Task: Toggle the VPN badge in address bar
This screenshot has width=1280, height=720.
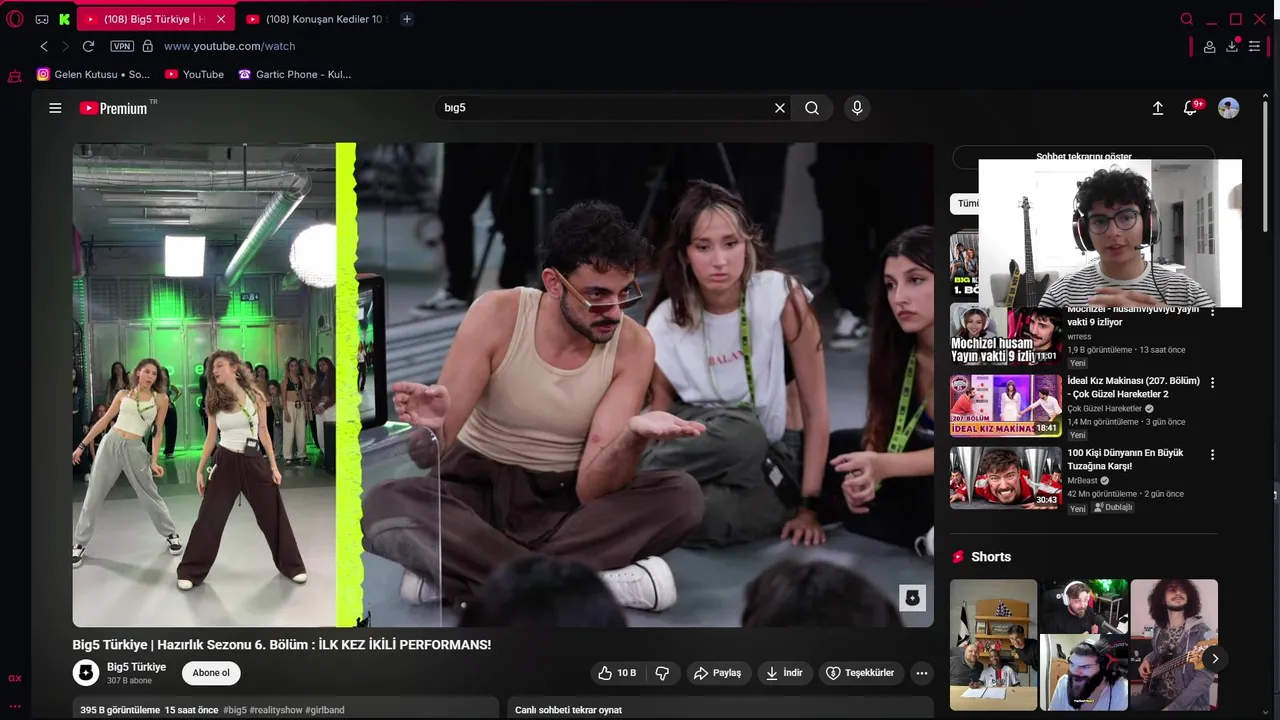Action: coord(122,46)
